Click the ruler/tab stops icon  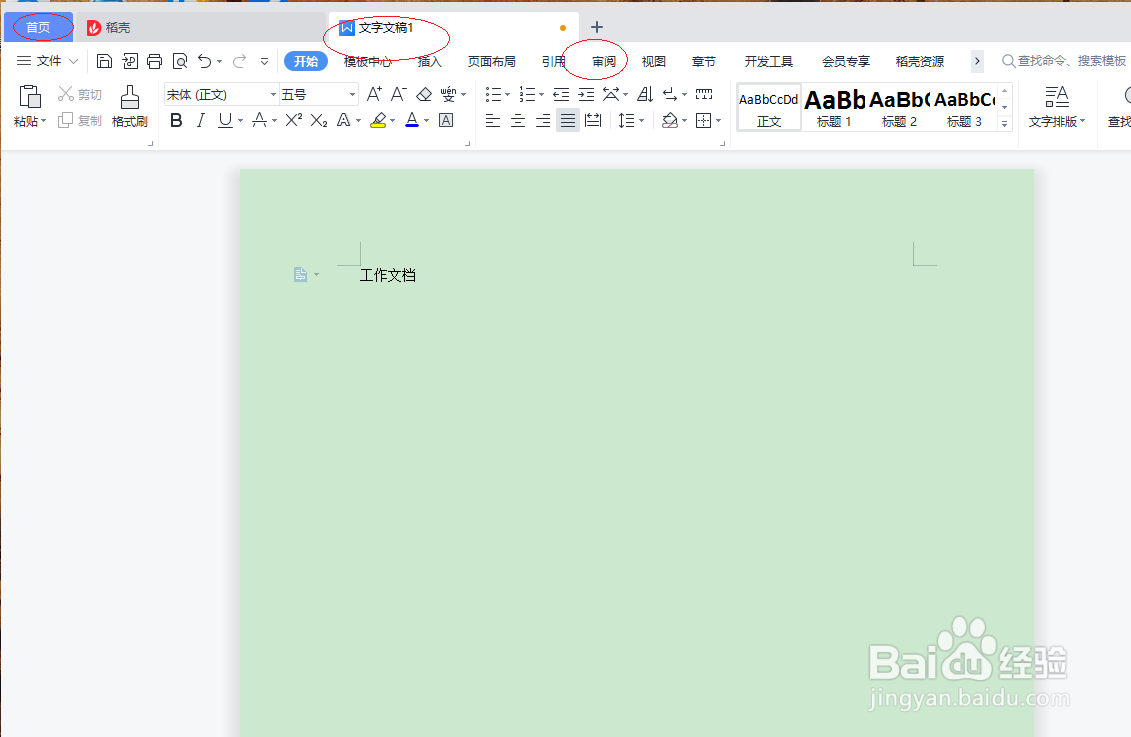tap(704, 94)
